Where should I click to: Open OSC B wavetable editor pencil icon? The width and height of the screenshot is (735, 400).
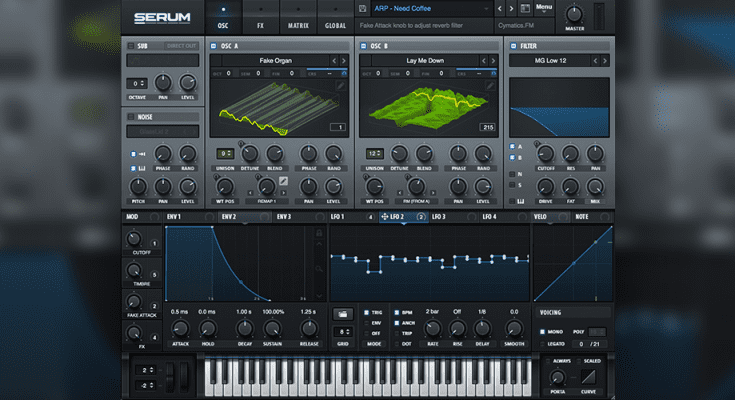coord(490,85)
